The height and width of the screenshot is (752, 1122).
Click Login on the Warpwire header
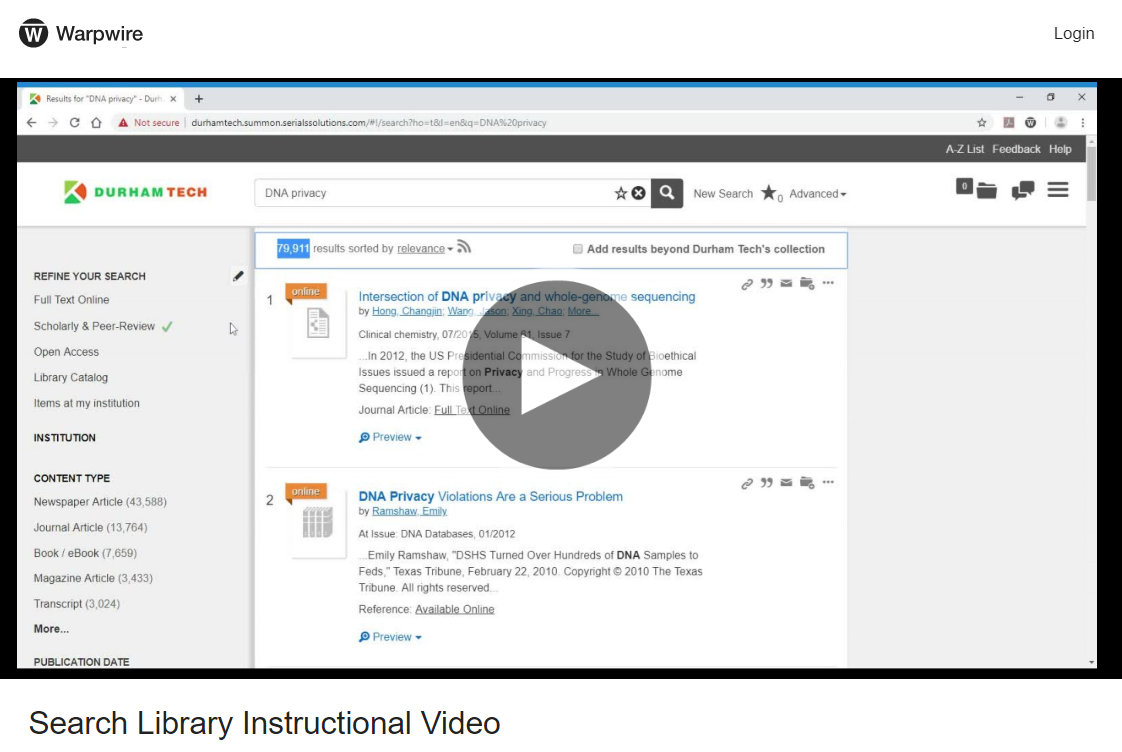(1073, 33)
